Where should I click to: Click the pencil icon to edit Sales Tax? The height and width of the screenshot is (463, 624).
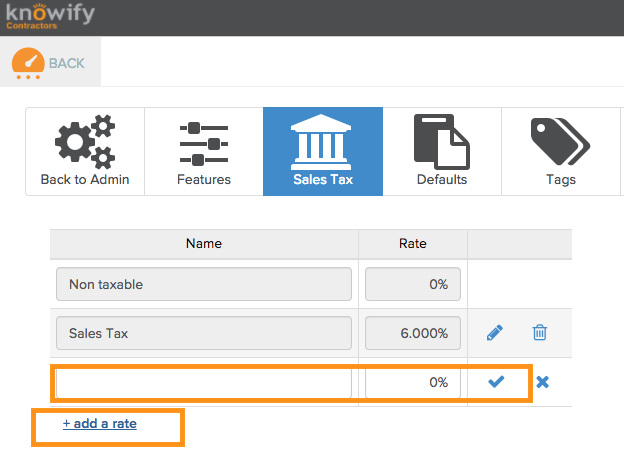(x=495, y=333)
